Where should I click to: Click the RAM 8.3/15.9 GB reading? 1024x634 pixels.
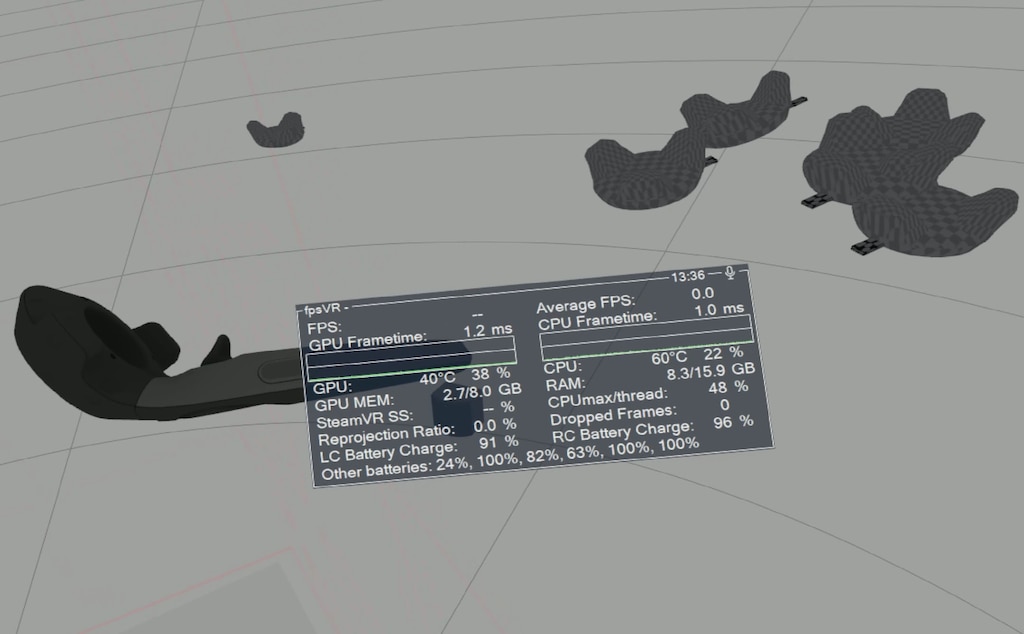[710, 370]
